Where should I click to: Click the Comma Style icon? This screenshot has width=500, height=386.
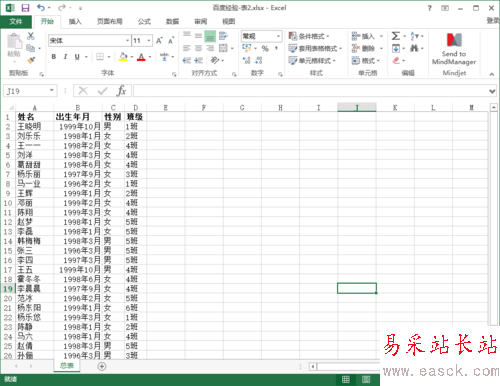(276, 49)
